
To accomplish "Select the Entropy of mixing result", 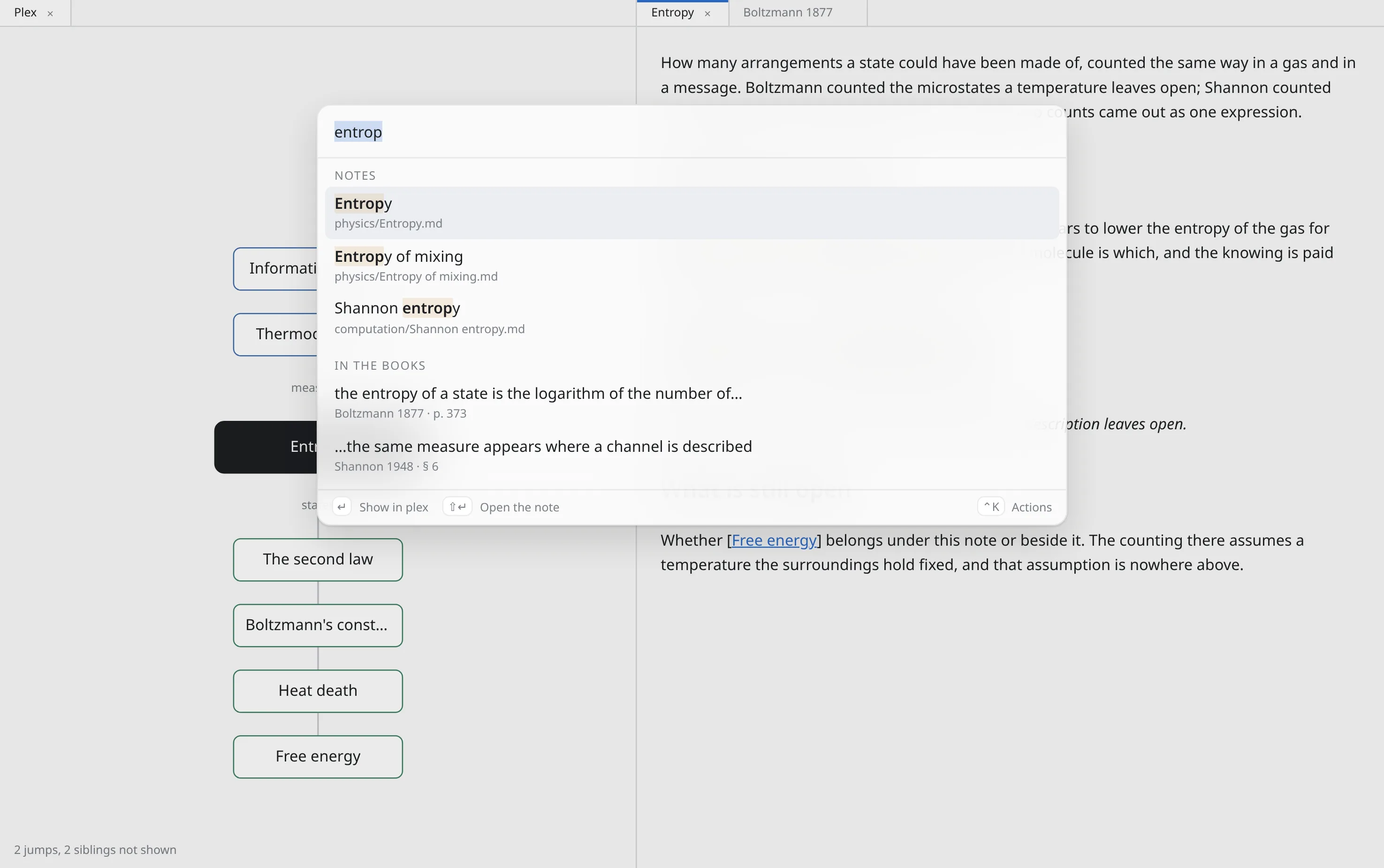I will tap(692, 265).
